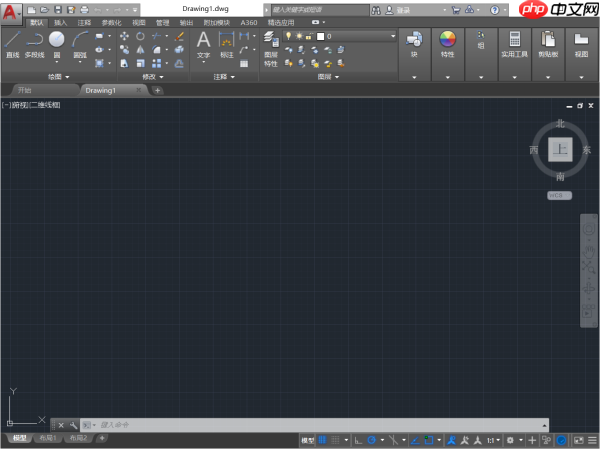This screenshot has height=449, width=600.
Task: Expand the 注释 (Annotation) panel title
Action: (x=224, y=77)
